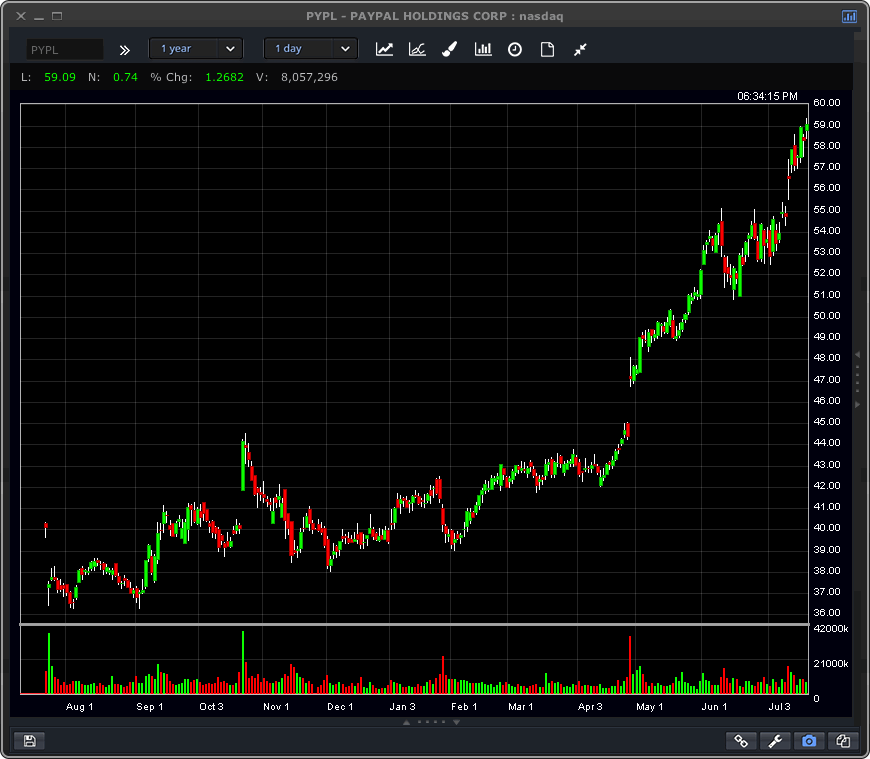Click the chain link symbol icon
Viewport: 870px width, 759px height.
741,741
